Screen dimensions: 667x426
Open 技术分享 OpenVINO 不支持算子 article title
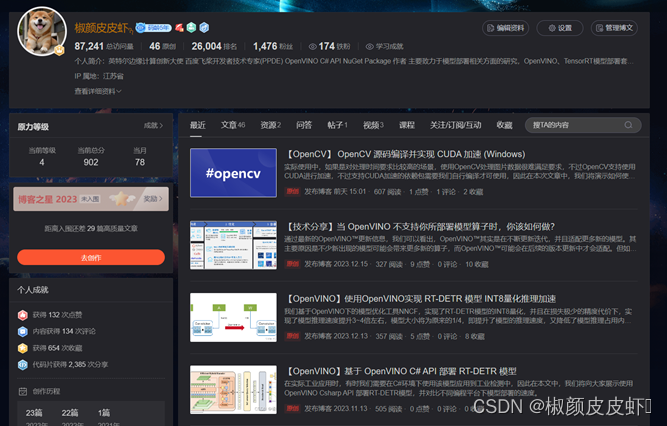tap(420, 226)
